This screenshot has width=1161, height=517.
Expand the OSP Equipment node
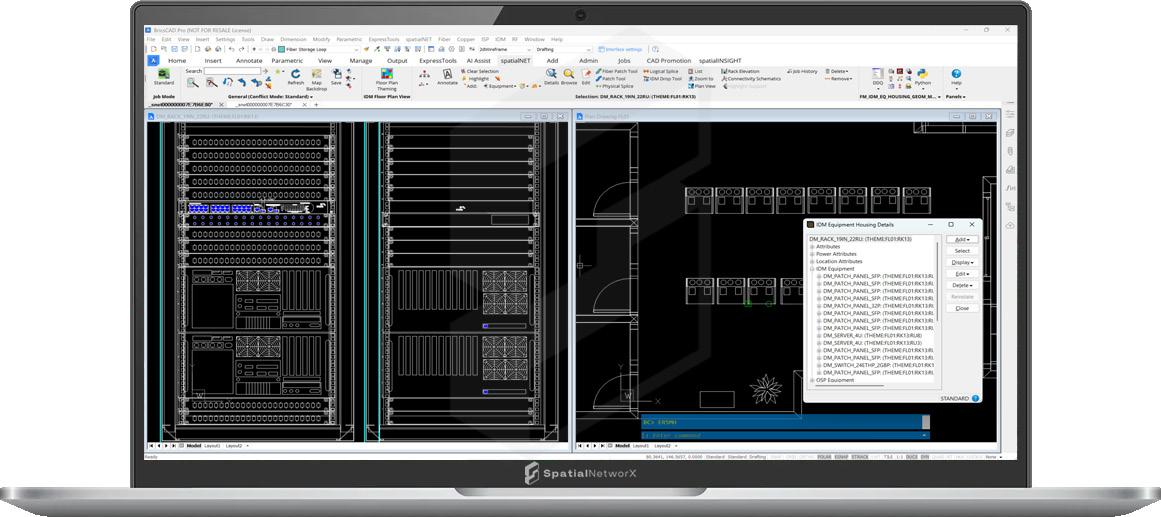[x=812, y=380]
